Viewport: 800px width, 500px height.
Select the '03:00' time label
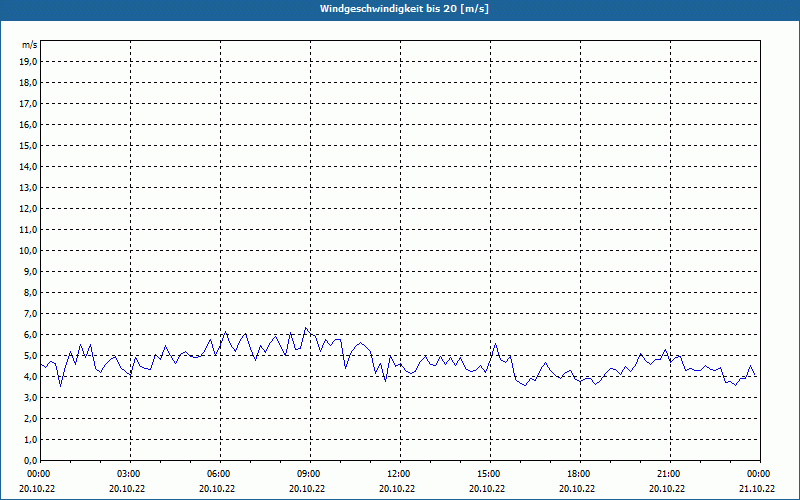pos(131,474)
